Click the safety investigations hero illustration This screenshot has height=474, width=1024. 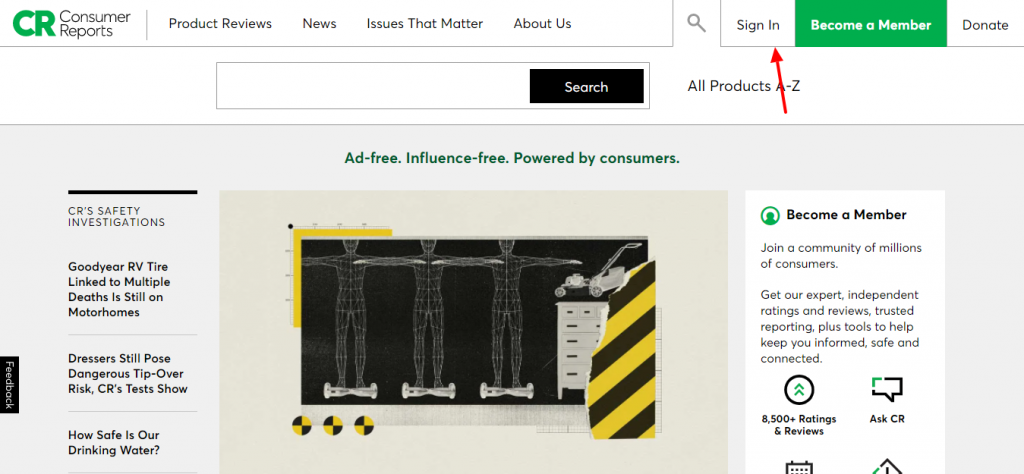point(473,332)
